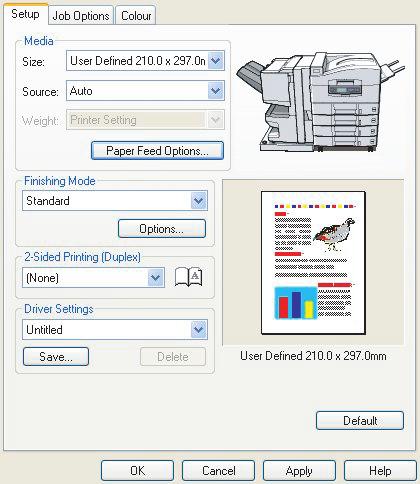This screenshot has height=484, width=420.
Task: Save the current driver settings
Action: pos(56,357)
